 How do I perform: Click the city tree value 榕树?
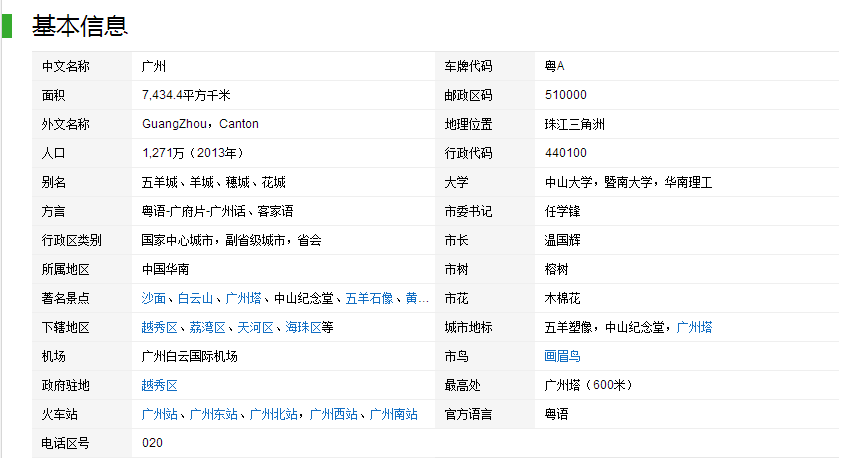pyautogui.click(x=556, y=269)
